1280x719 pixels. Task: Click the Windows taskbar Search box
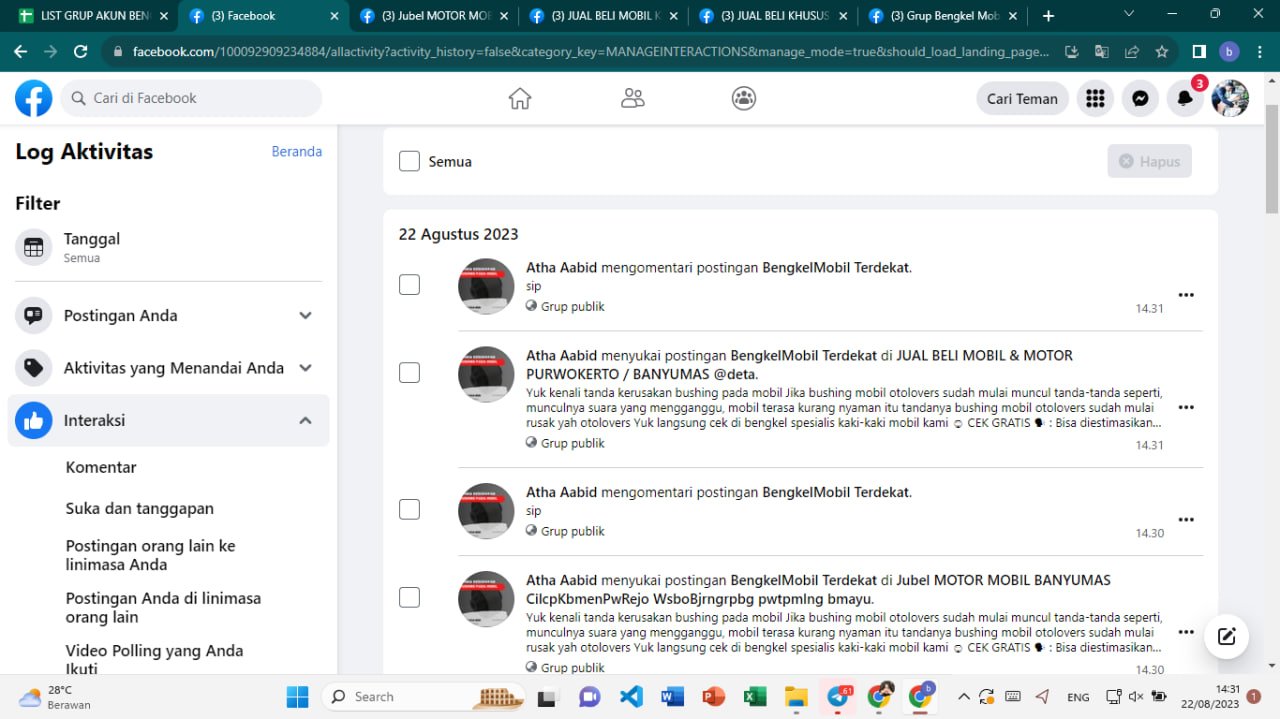[x=424, y=696]
